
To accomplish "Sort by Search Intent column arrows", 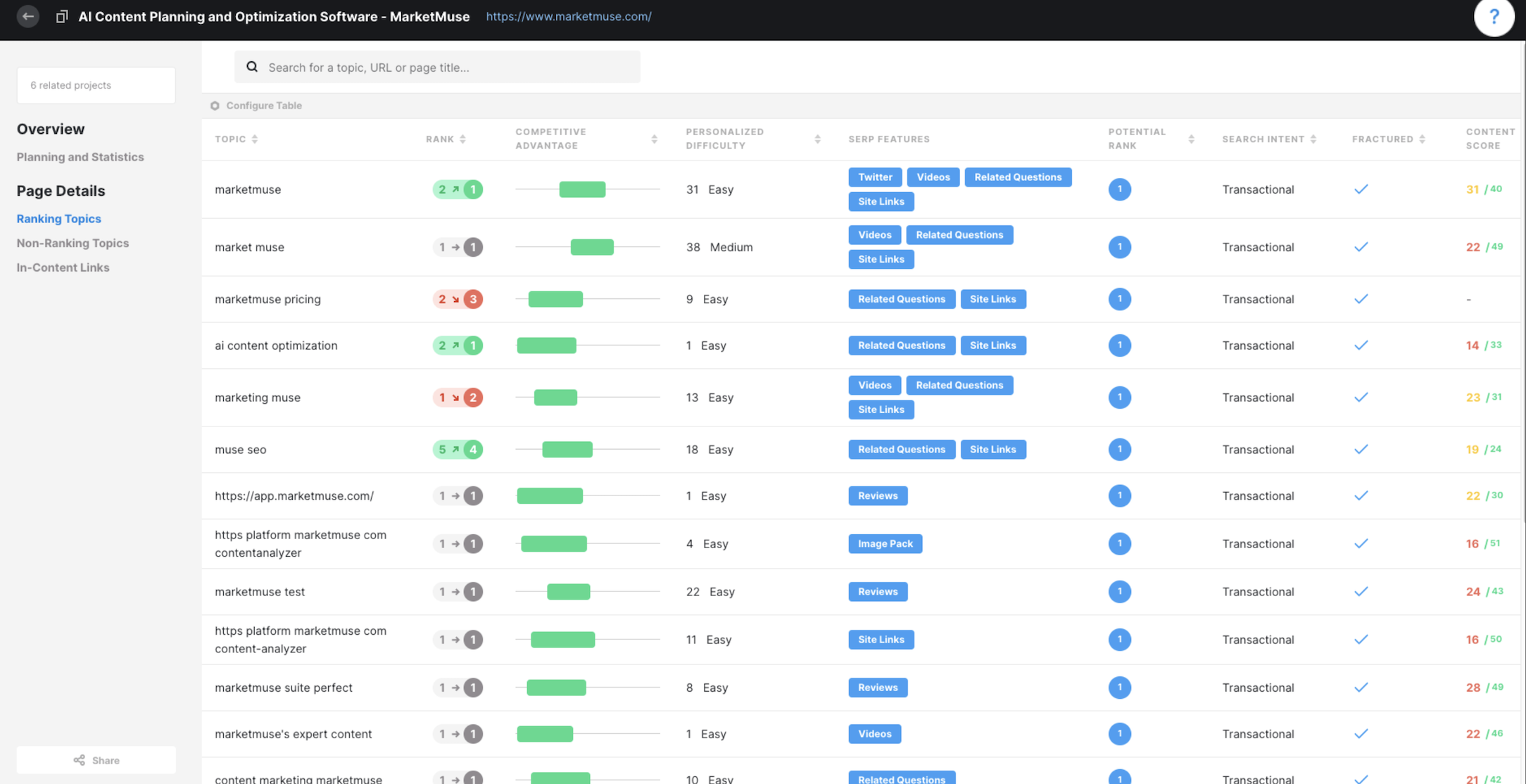I will coord(1314,138).
